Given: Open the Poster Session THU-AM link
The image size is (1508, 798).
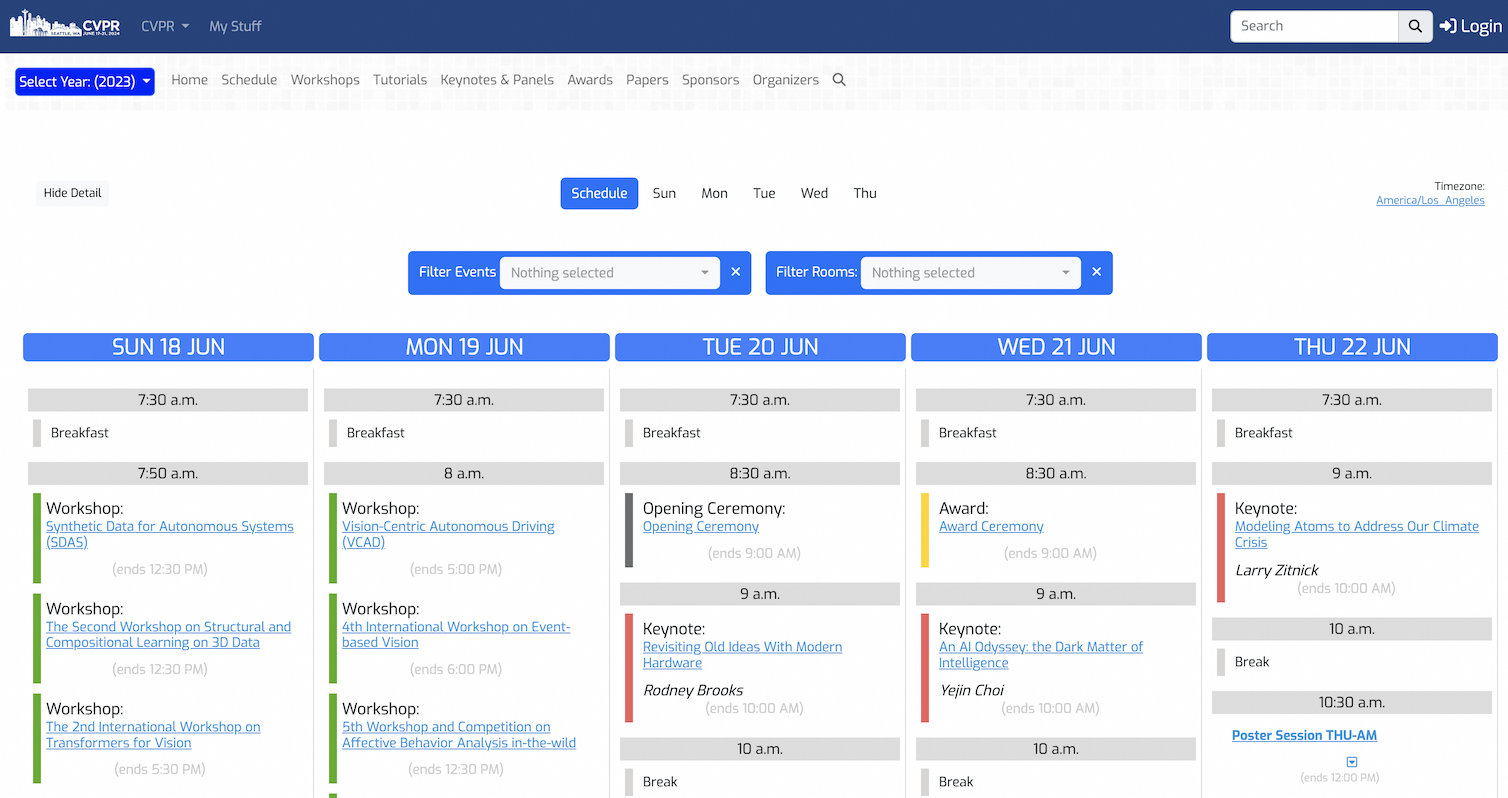Looking at the screenshot, I should click(1304, 735).
